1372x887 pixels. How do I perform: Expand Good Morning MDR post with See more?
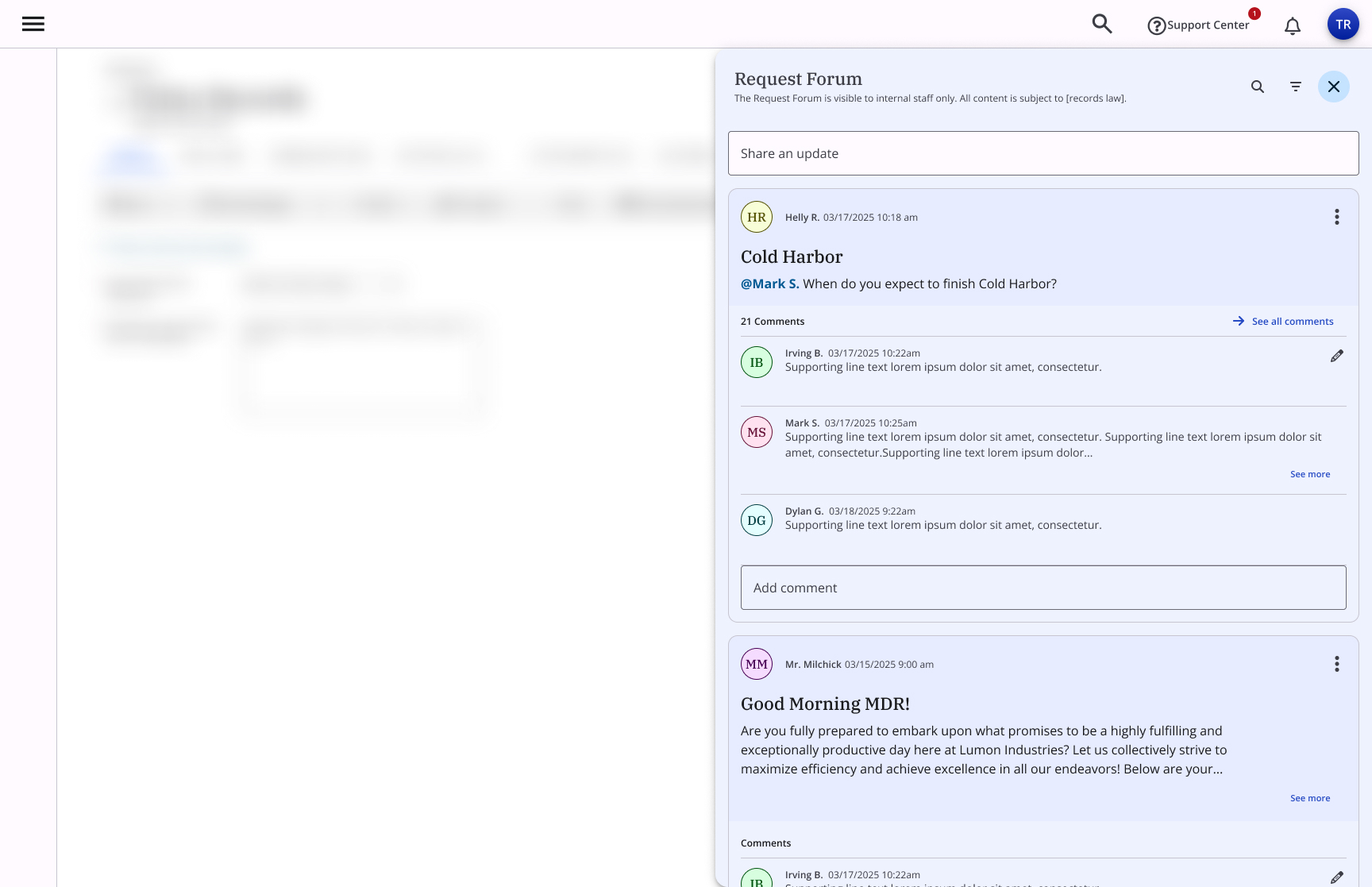1310,798
